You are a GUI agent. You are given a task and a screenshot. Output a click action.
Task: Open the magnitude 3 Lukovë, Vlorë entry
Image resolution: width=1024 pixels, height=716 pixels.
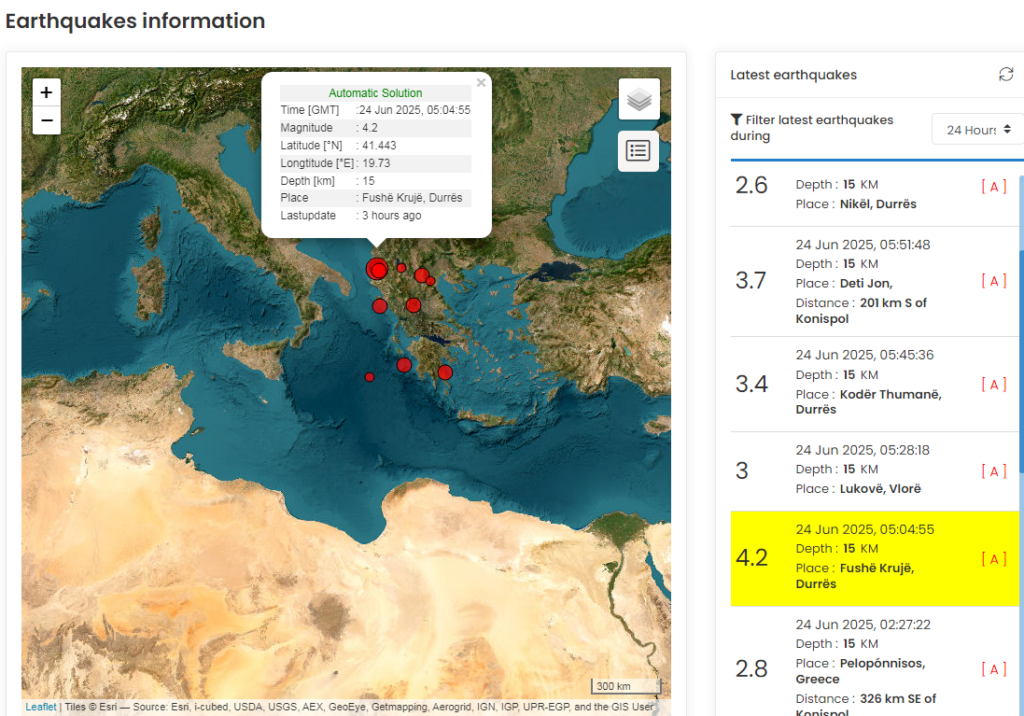(870, 470)
